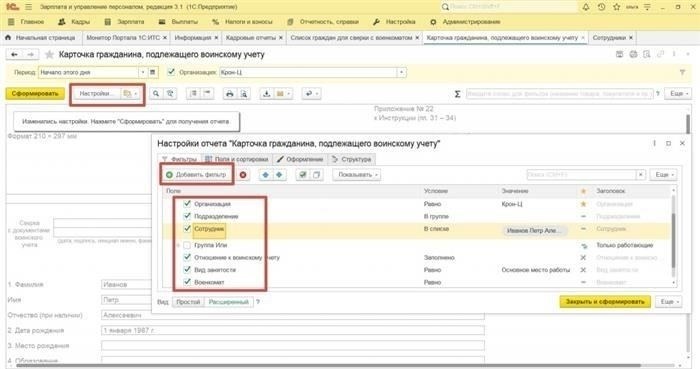Uncheck the Организация filter checkbox

click(187, 203)
